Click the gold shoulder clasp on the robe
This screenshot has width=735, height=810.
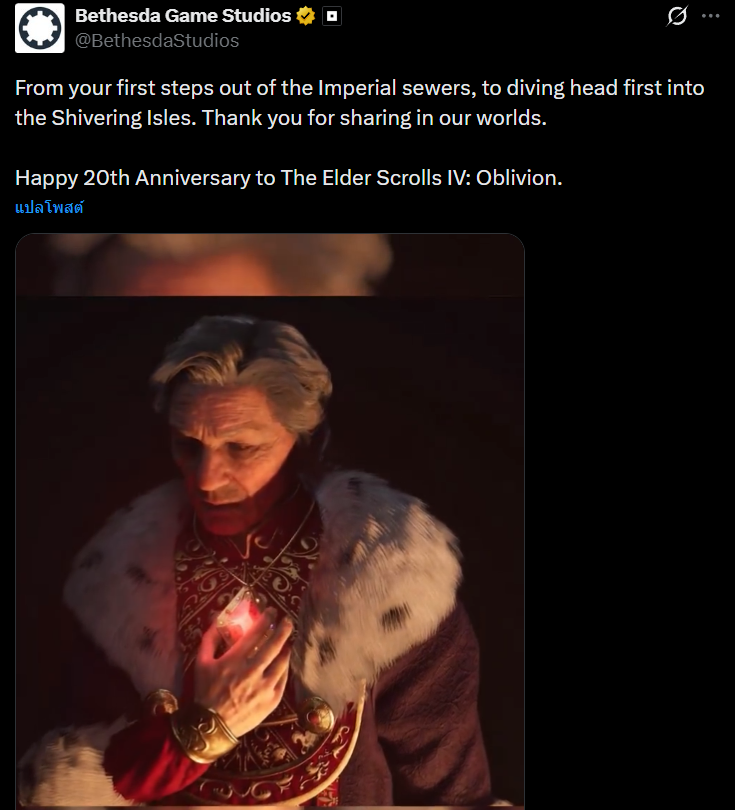[315, 715]
